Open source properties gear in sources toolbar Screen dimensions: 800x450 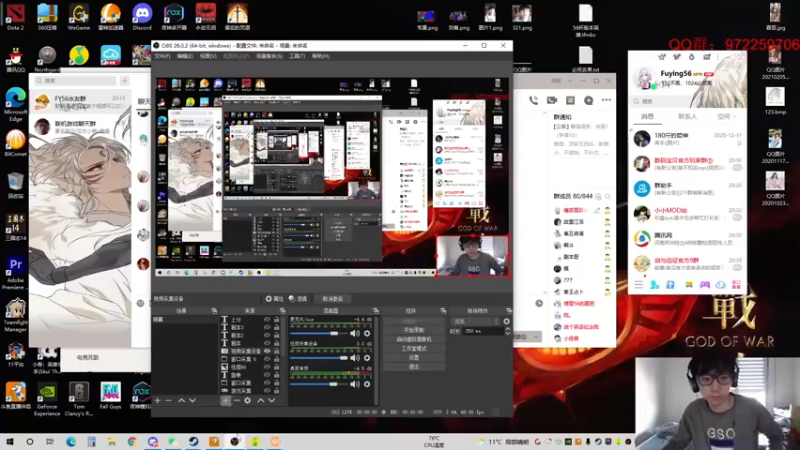[247, 401]
